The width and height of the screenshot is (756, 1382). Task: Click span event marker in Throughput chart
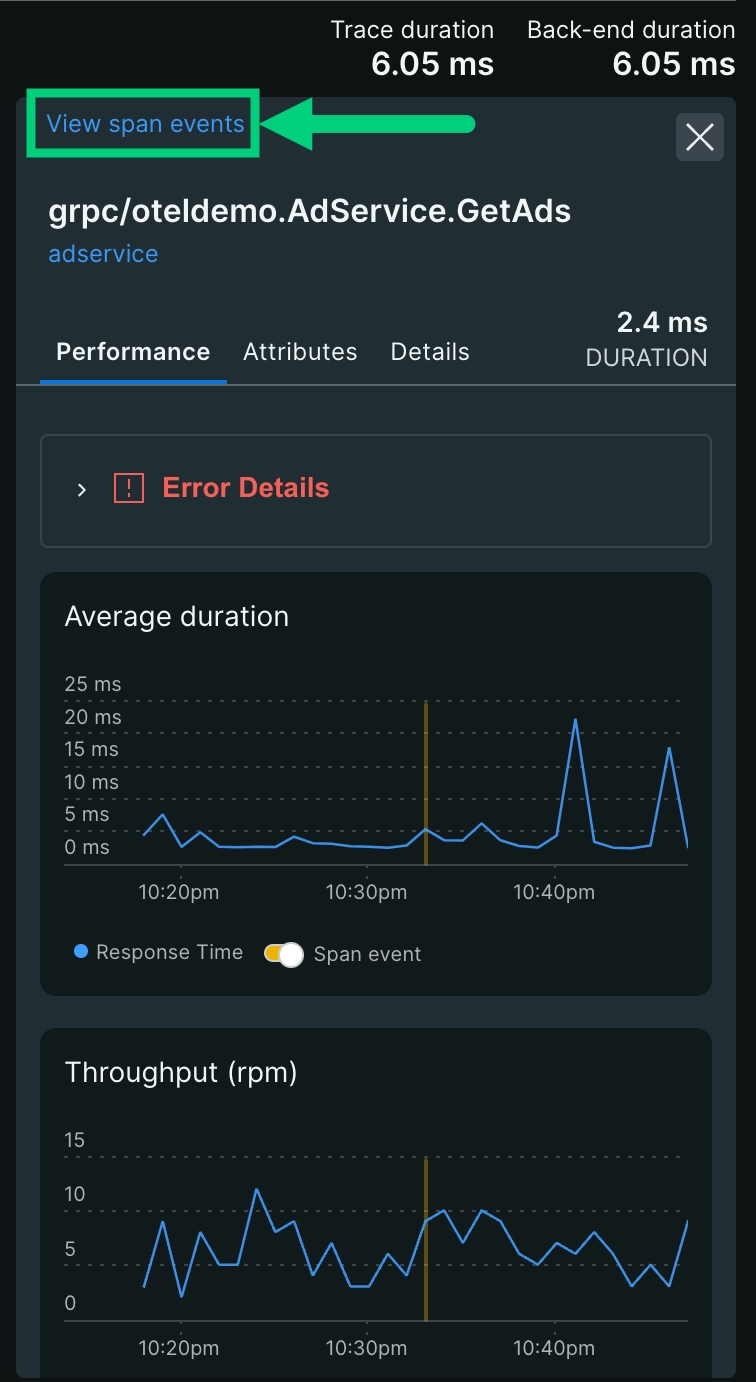point(426,1240)
